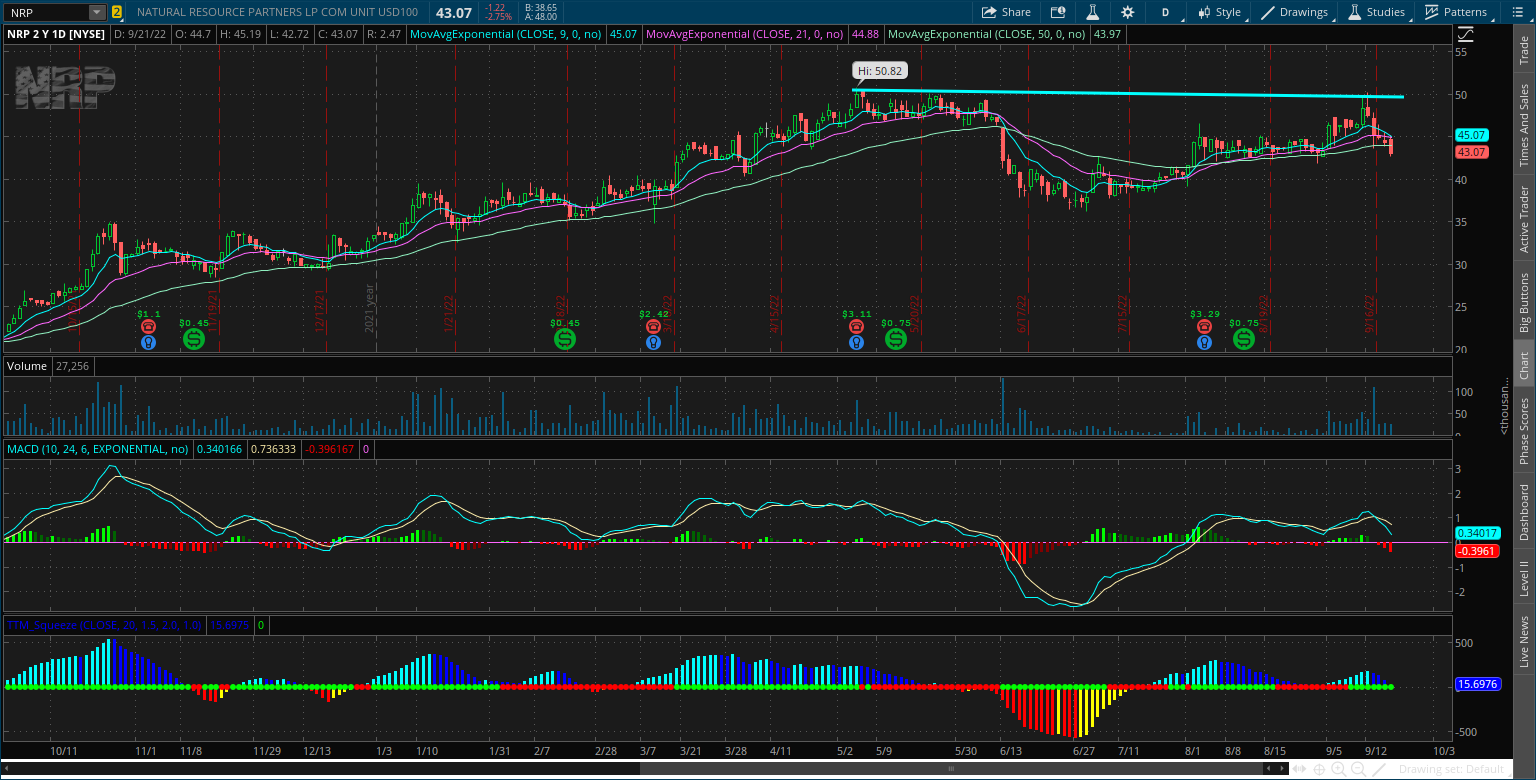Click the price axis scale icon
Screen dimensions: 1536x780
point(1465,32)
